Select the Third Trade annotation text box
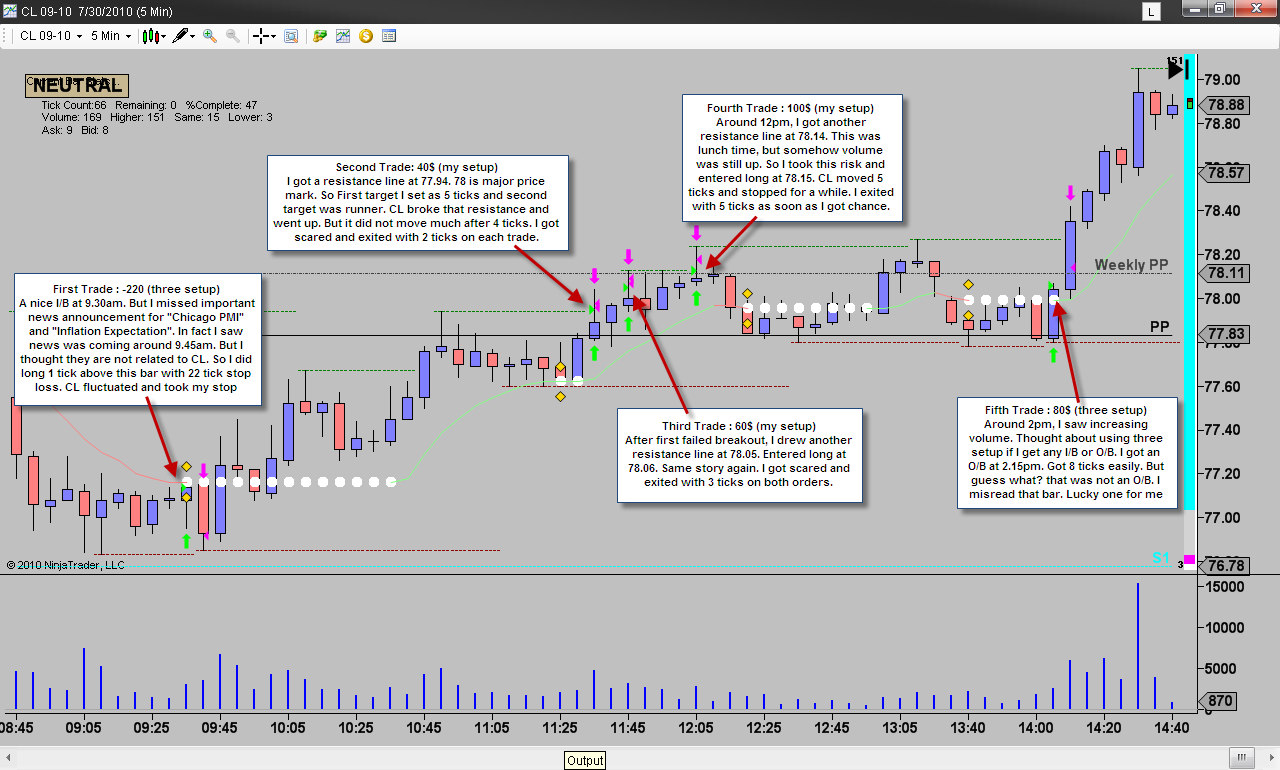Viewport: 1280px width, 770px height. pos(739,454)
